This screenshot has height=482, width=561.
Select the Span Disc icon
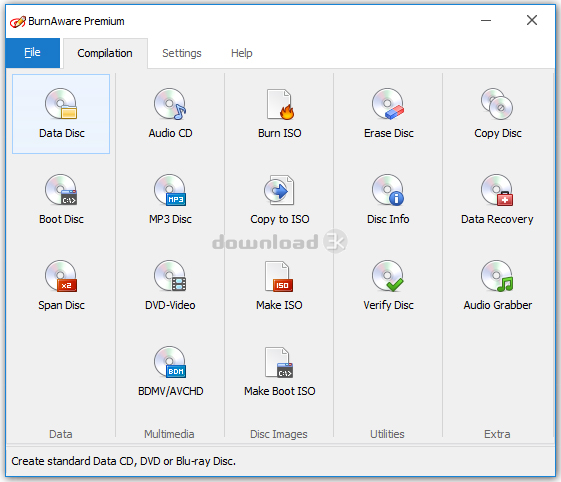coord(61,286)
